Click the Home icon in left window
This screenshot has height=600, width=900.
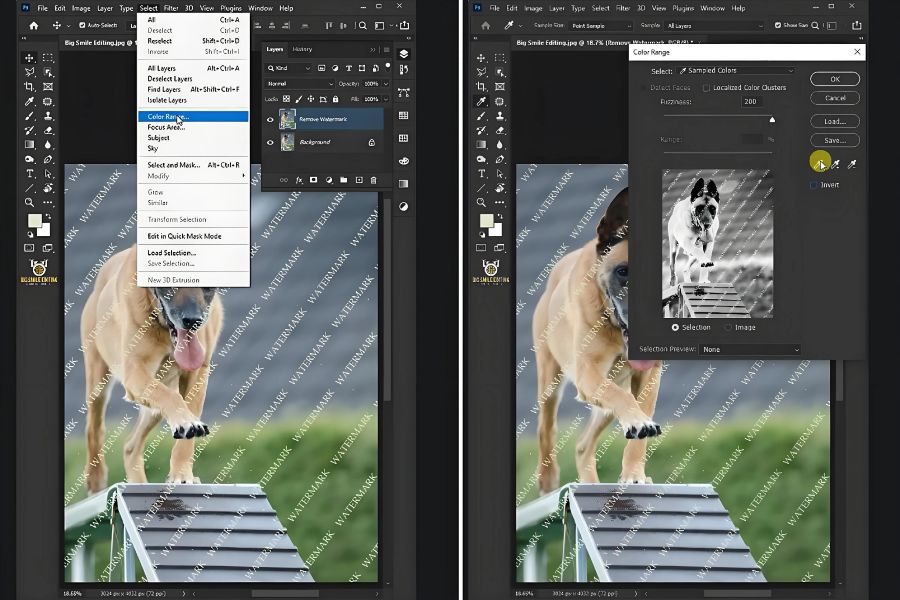pos(34,25)
